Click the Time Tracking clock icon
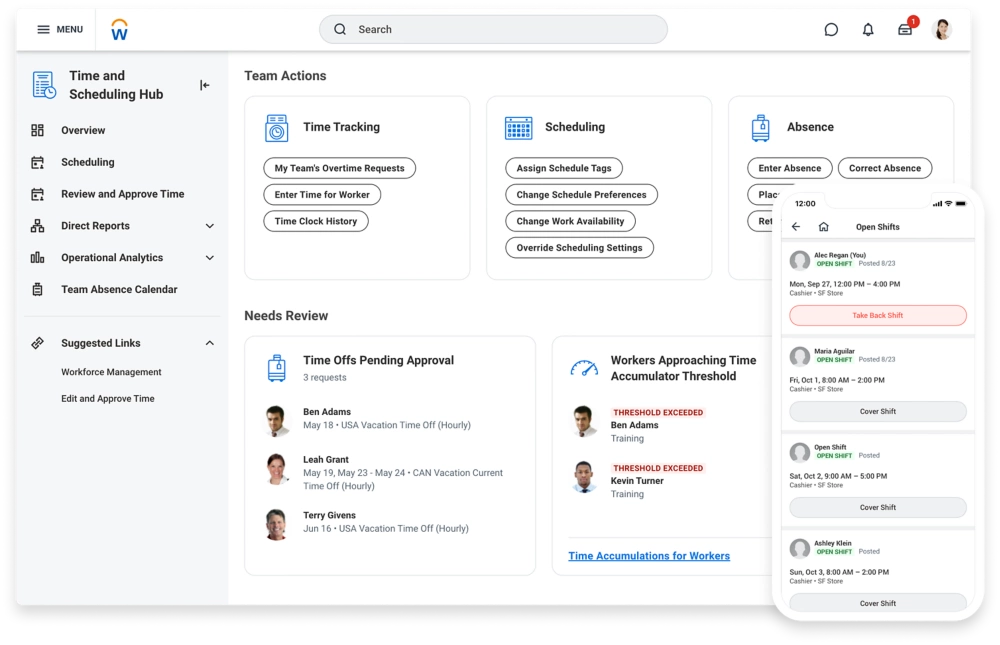Screen dimensions: 1000x645 277,128
